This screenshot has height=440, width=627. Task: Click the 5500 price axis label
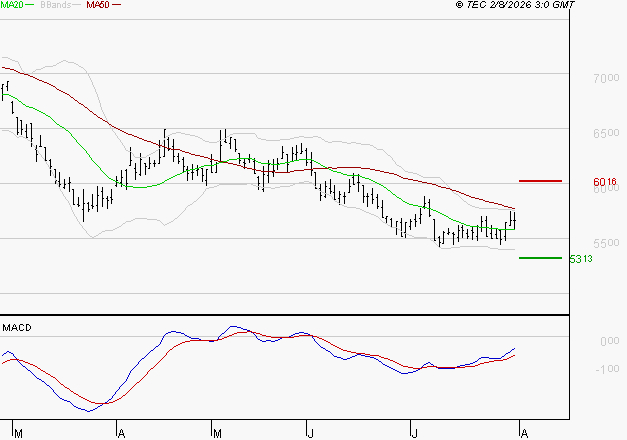606,243
